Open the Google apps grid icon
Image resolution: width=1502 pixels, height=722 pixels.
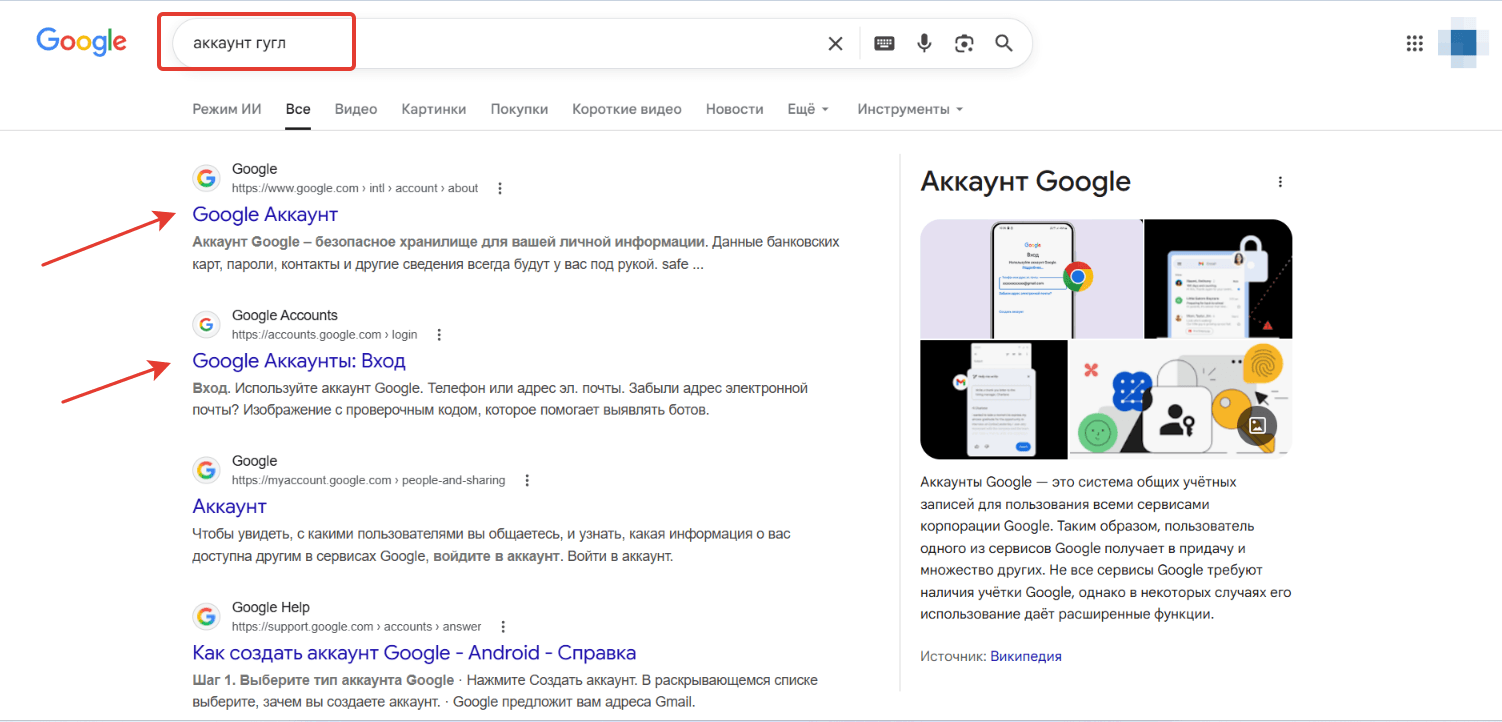tap(1414, 43)
